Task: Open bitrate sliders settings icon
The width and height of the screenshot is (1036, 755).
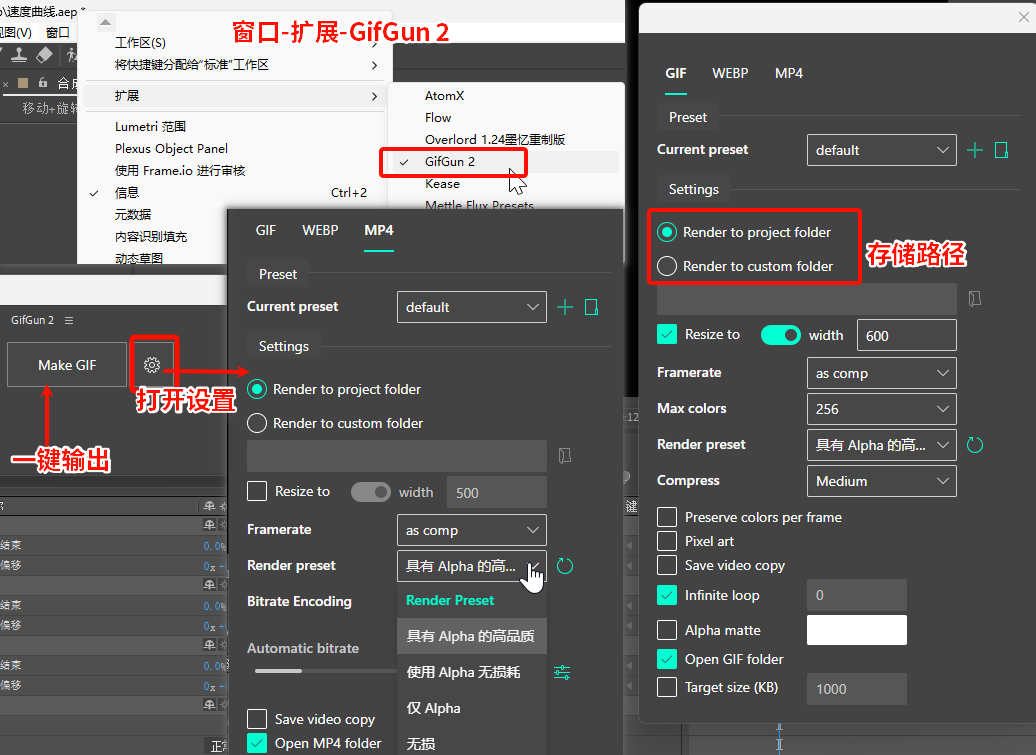Action: pos(562,672)
